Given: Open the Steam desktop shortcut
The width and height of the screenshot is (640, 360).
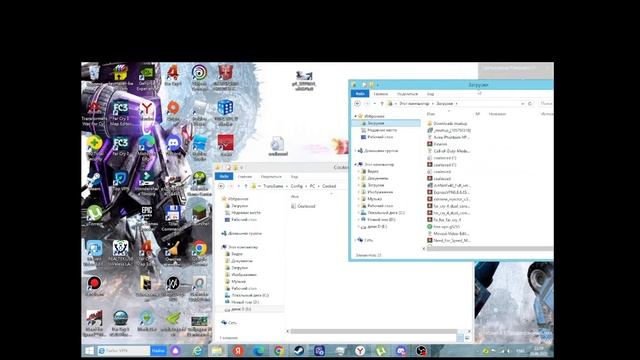Looking at the screenshot, I should [94, 181].
